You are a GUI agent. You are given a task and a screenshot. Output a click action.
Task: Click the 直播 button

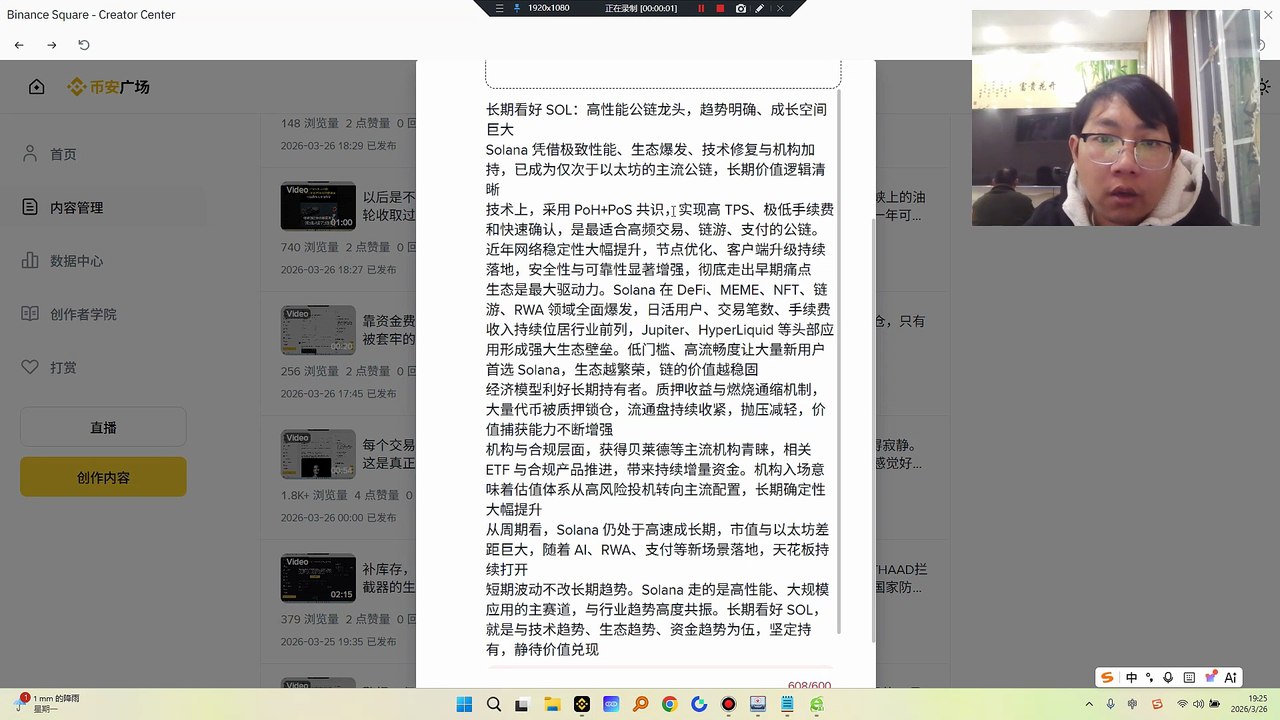point(103,427)
